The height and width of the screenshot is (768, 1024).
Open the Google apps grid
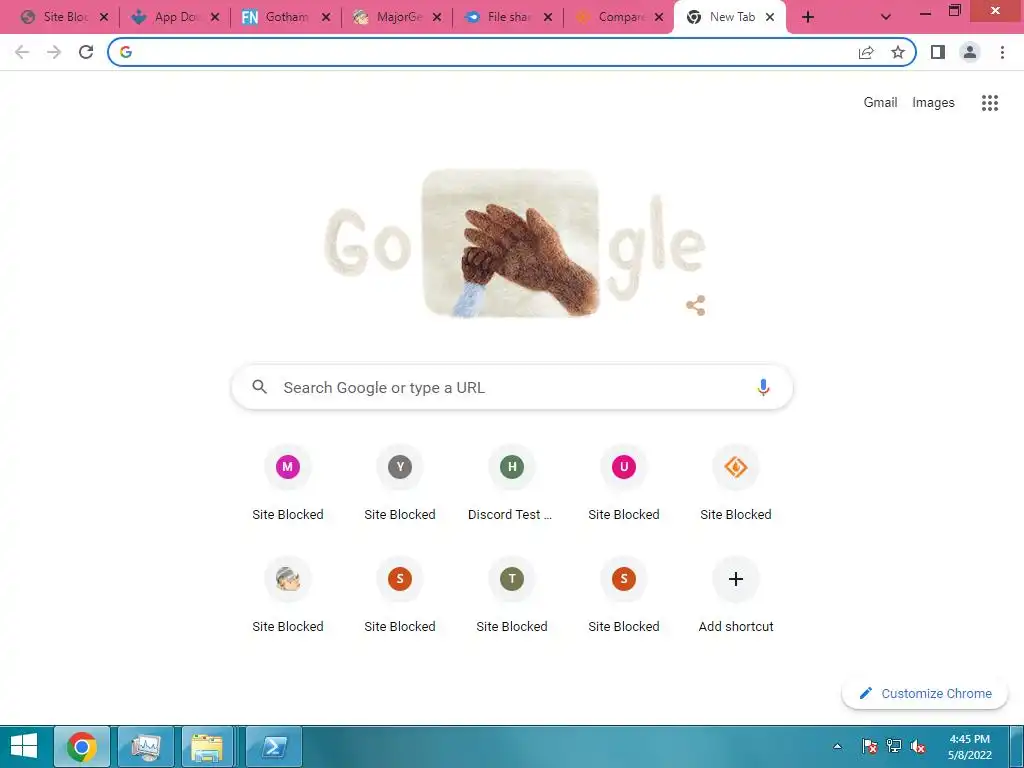[x=989, y=103]
